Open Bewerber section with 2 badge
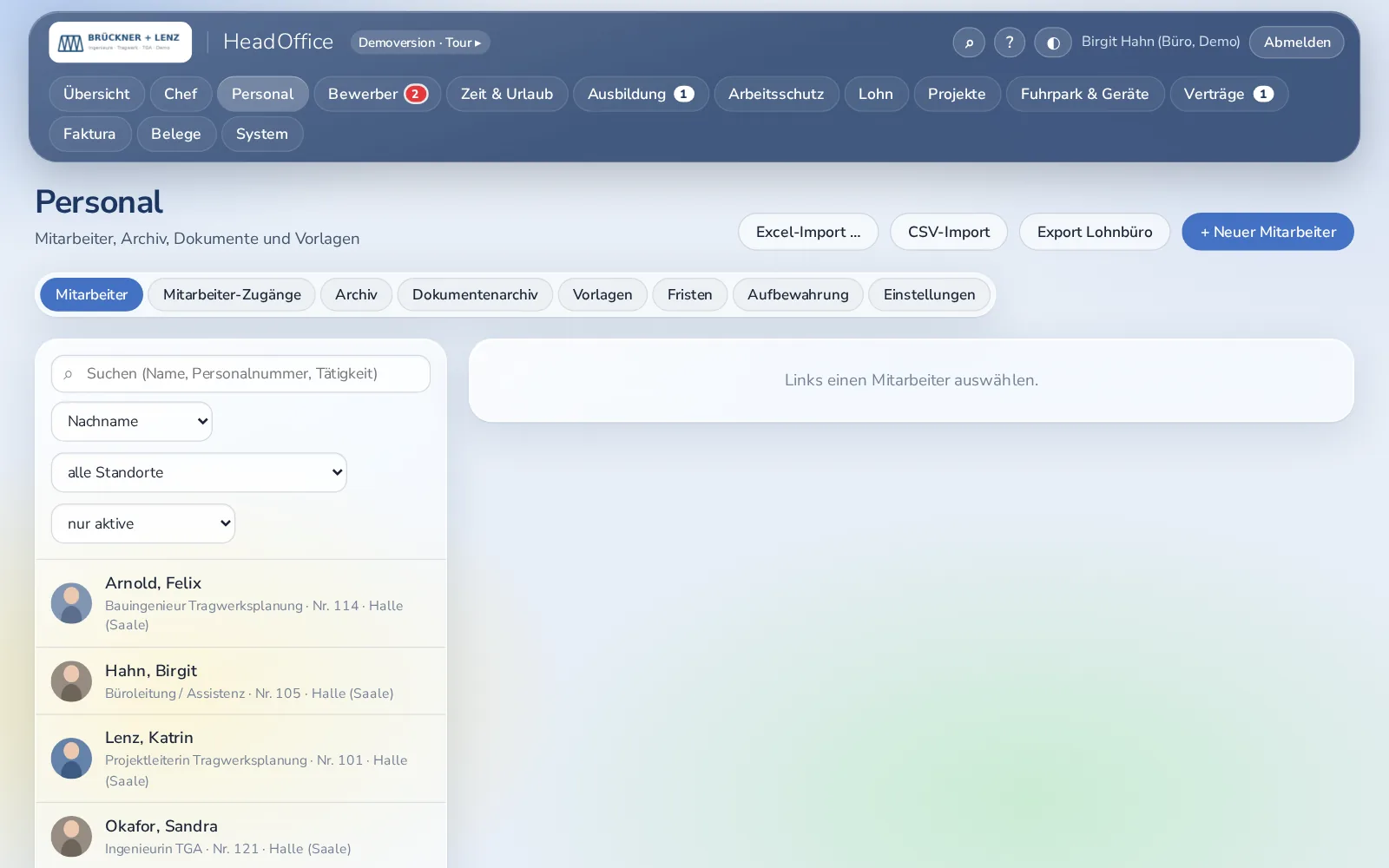 click(378, 94)
